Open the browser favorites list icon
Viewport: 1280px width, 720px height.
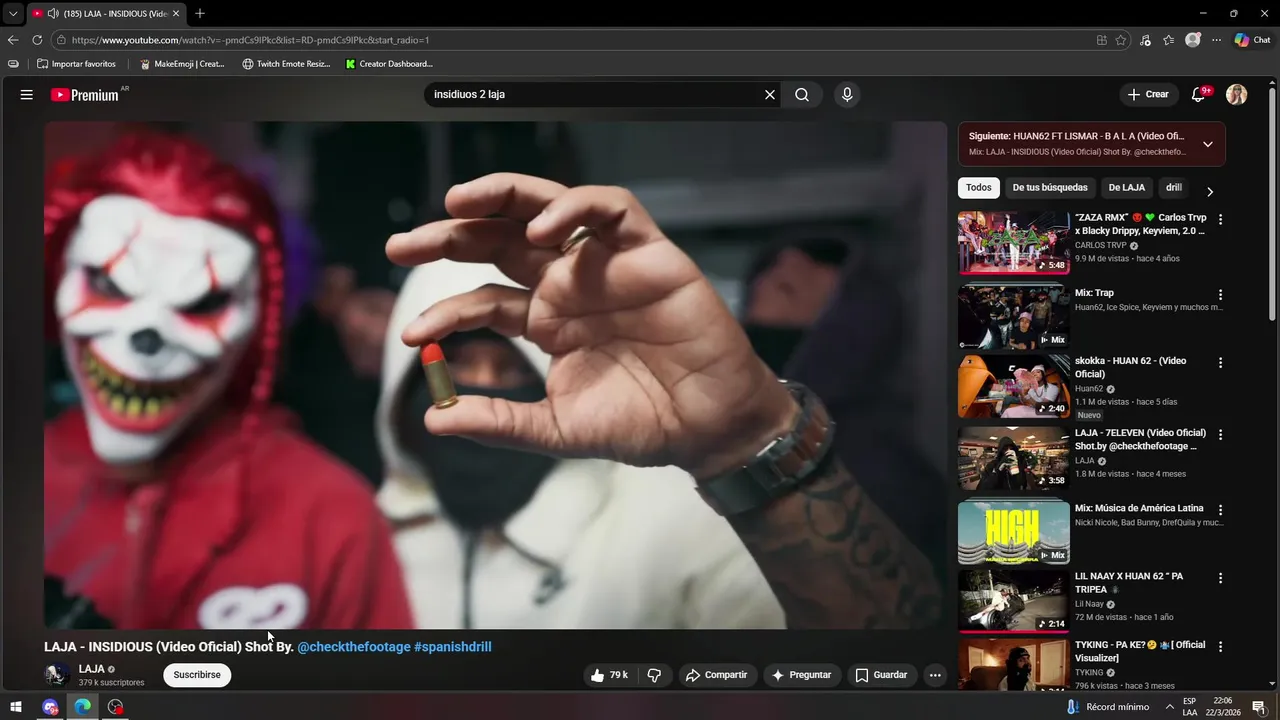click(x=1169, y=40)
